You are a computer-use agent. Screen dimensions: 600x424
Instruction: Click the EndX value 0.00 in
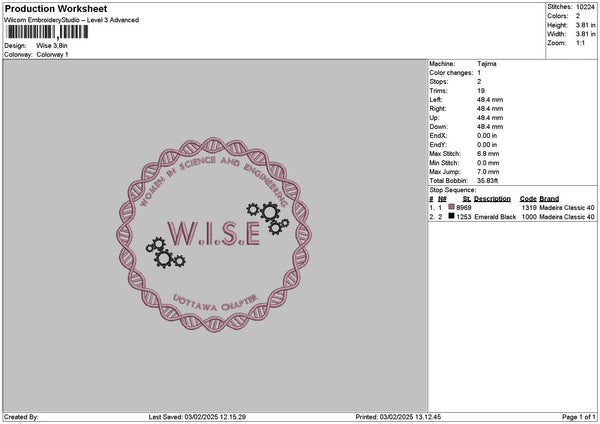click(x=487, y=135)
